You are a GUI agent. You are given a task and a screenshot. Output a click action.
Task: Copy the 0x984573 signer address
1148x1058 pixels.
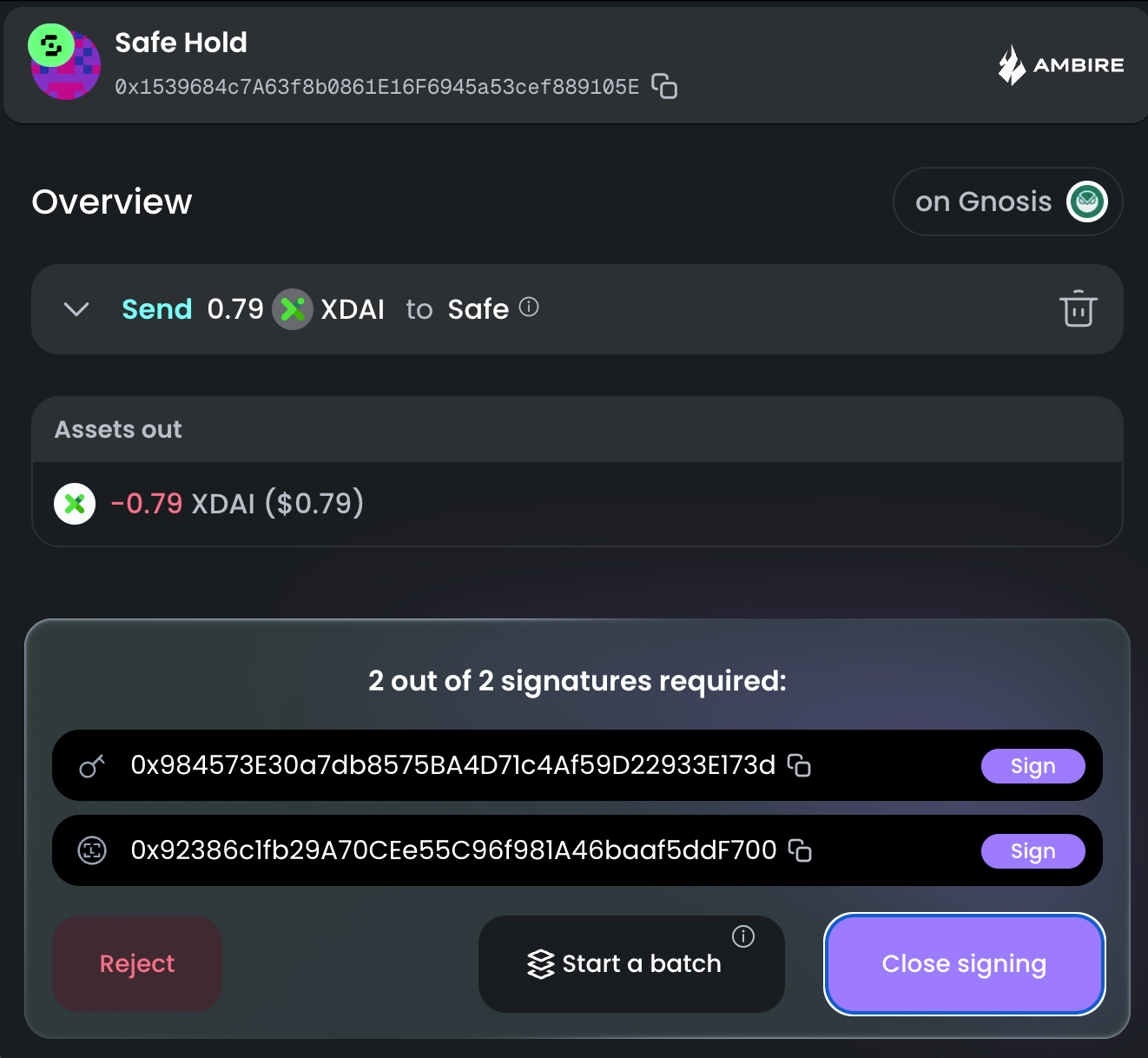coord(800,765)
